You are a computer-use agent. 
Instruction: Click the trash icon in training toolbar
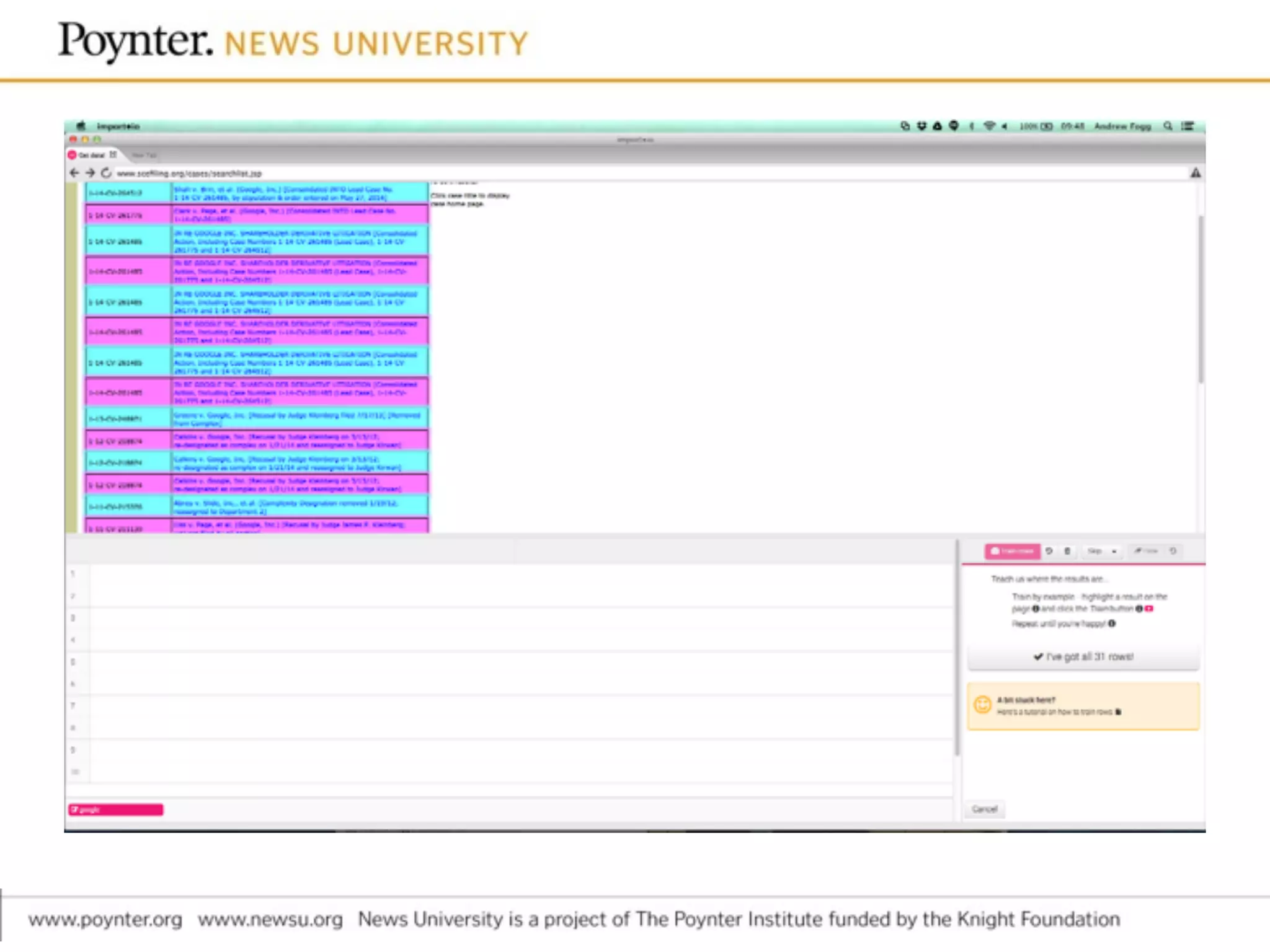coord(1067,551)
